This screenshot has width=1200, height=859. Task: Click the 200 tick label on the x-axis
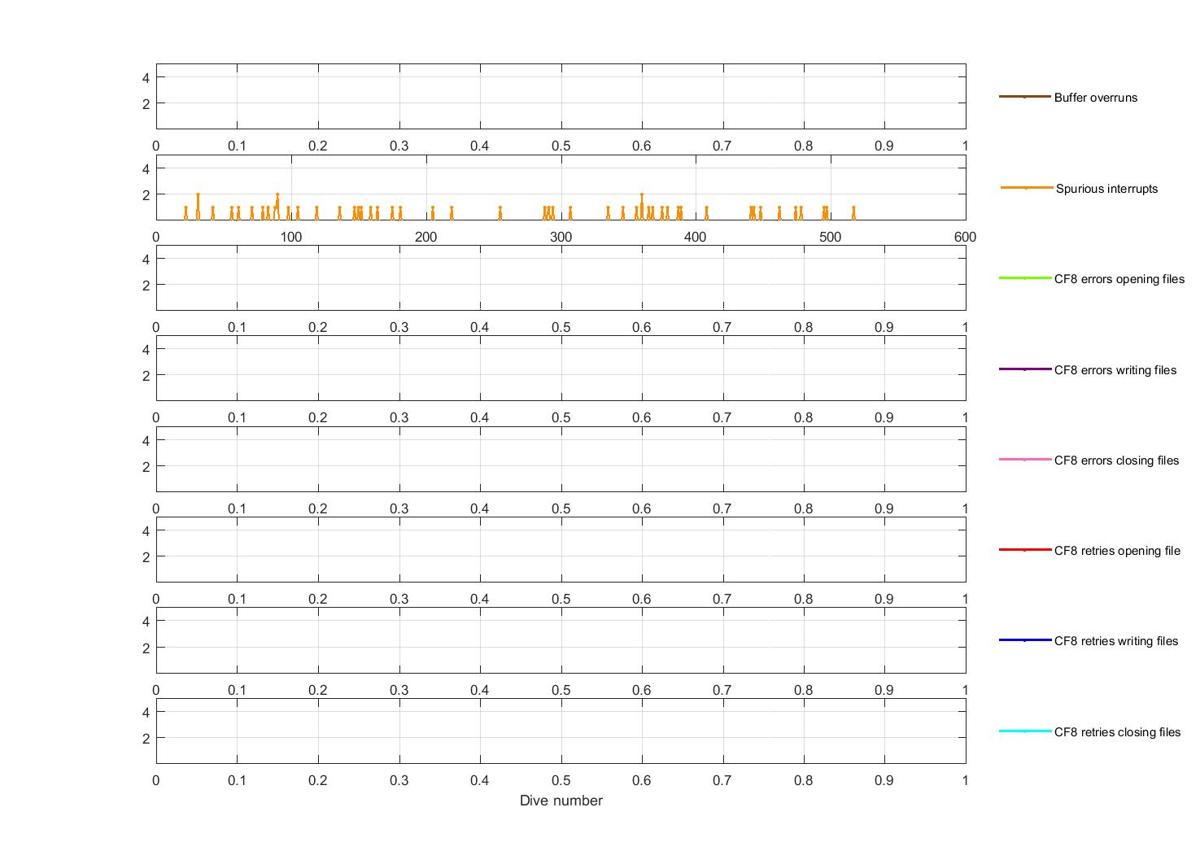coord(426,237)
